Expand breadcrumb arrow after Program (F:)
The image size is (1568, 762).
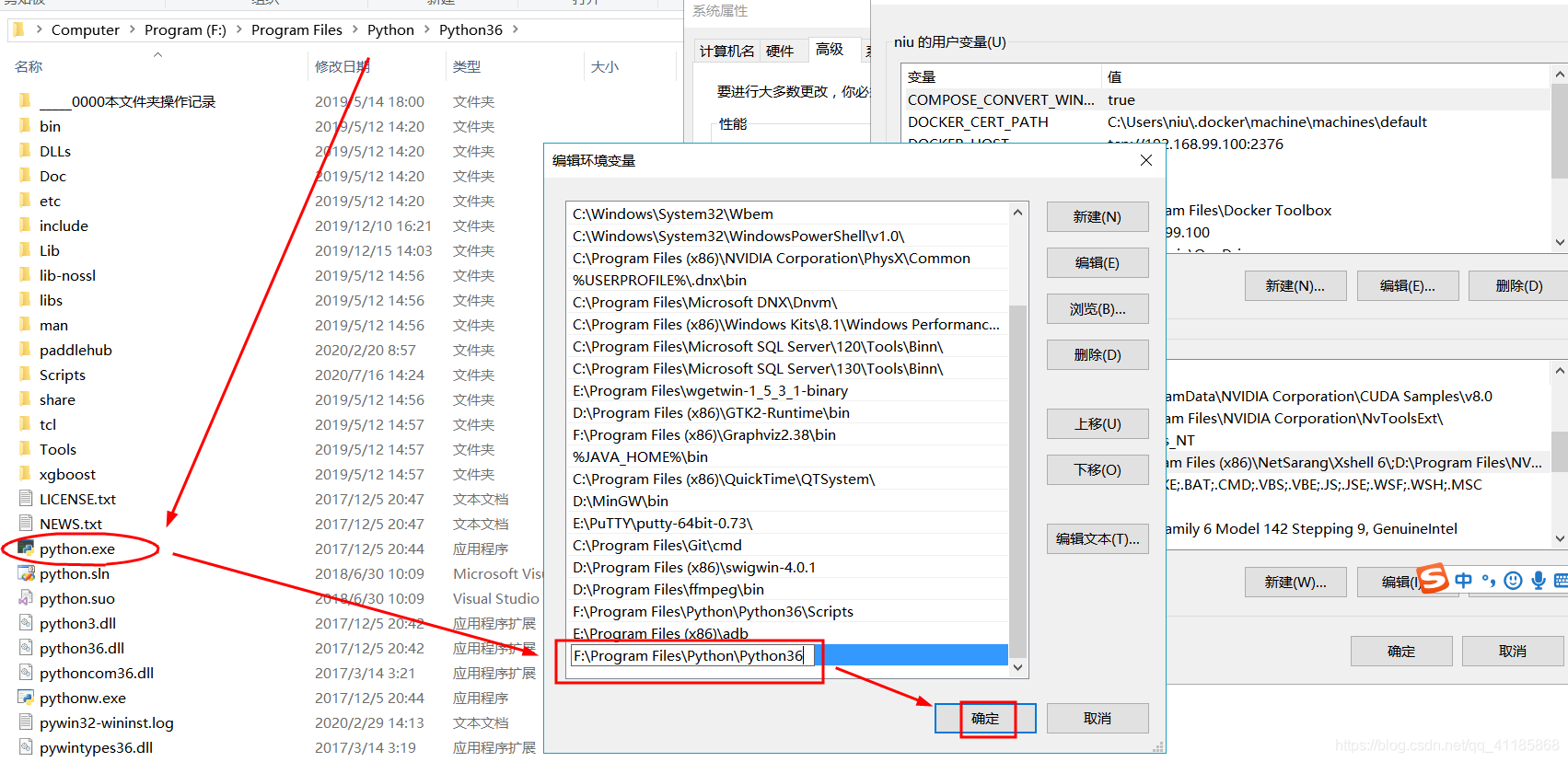239,29
